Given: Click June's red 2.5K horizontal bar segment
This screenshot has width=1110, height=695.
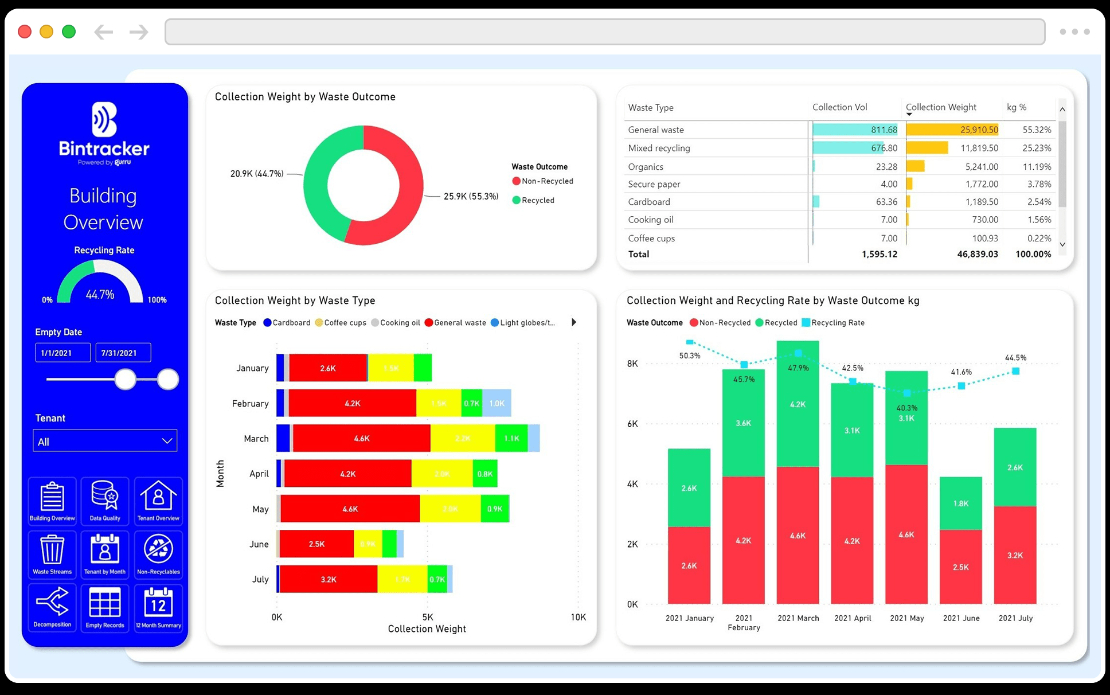Looking at the screenshot, I should click(316, 544).
